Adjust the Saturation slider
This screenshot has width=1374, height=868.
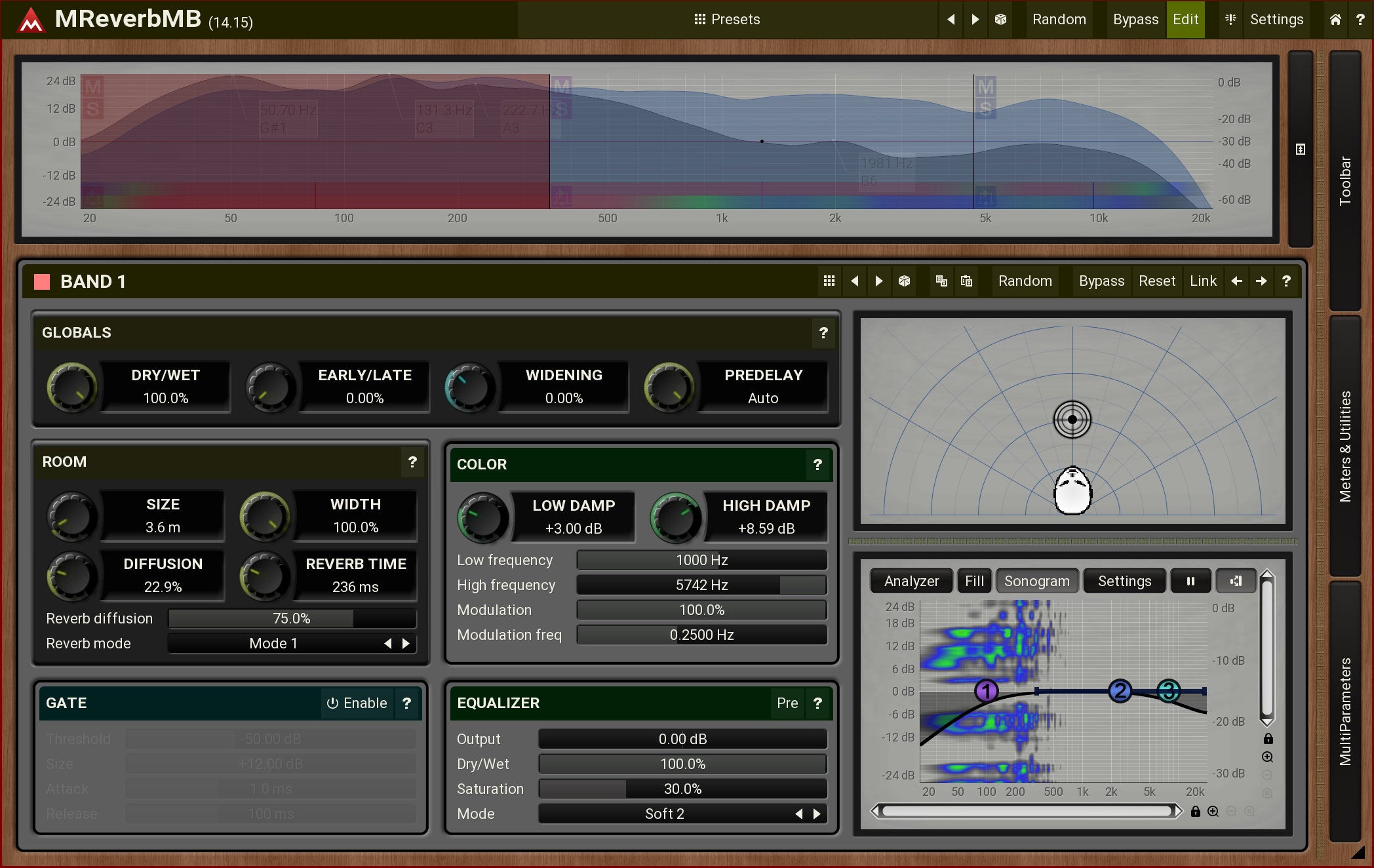coord(682,789)
